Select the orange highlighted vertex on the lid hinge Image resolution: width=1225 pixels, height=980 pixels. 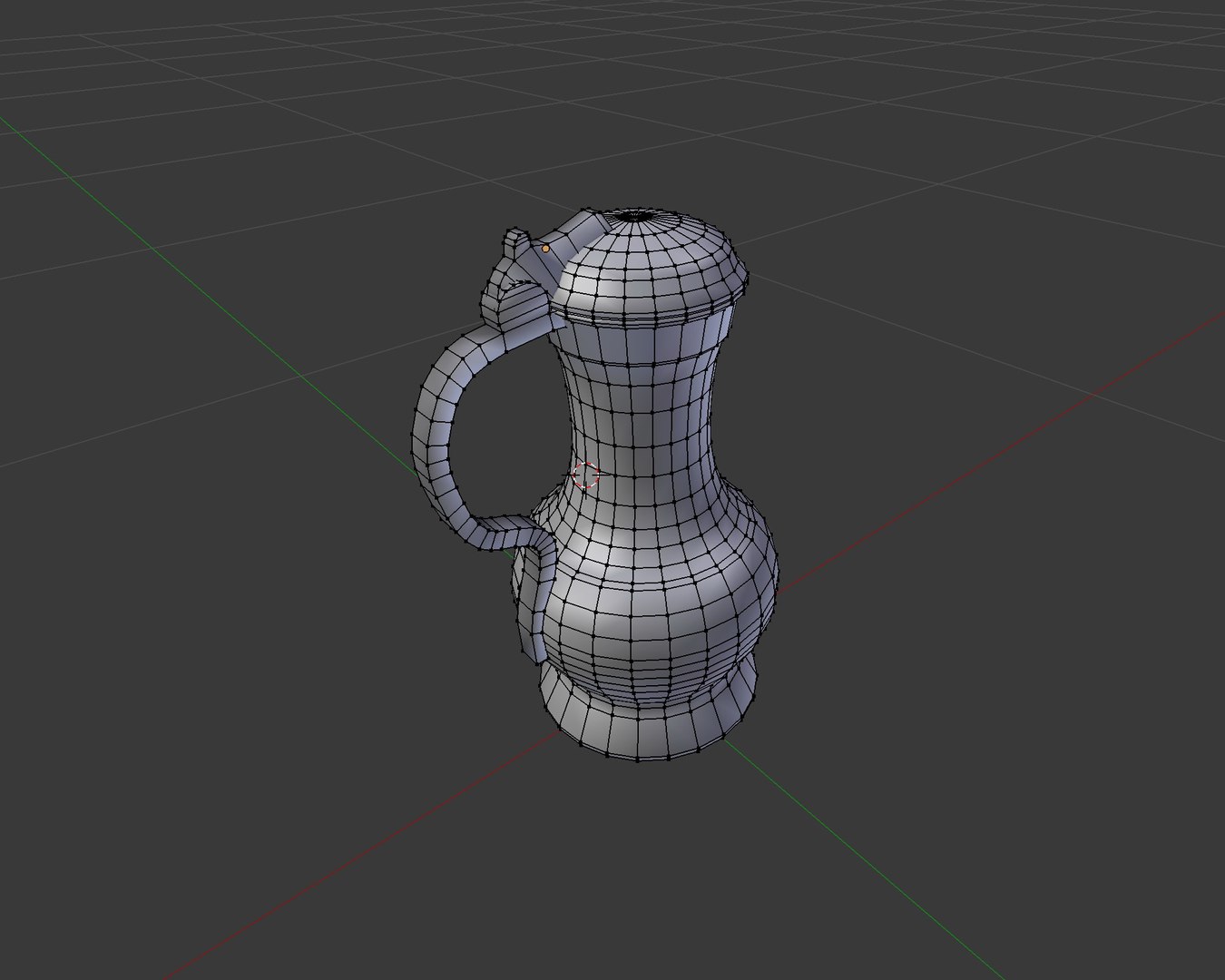pyautogui.click(x=545, y=248)
